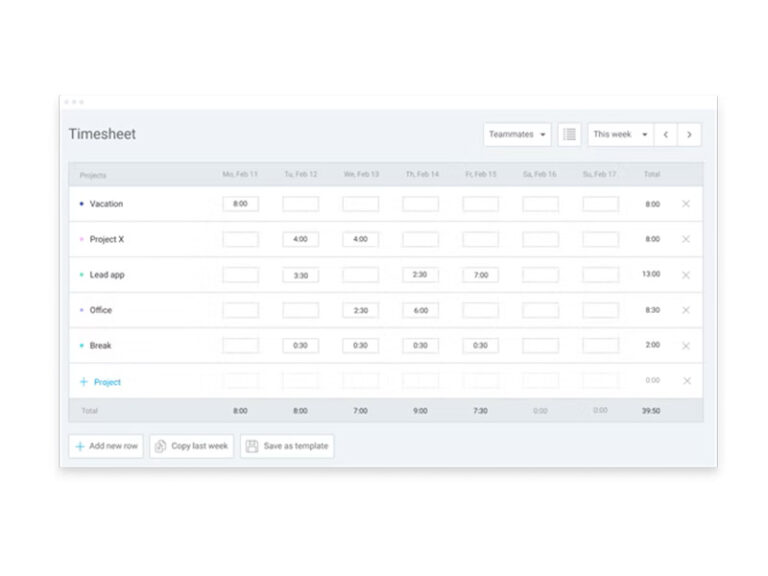Delete the Office row

[686, 310]
